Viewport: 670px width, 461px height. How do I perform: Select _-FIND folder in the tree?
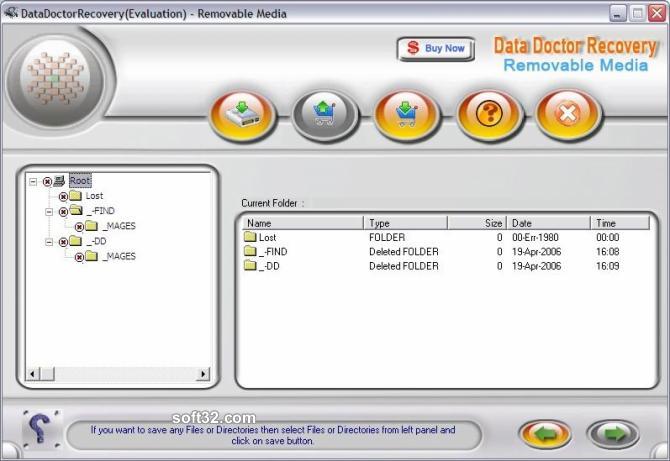coord(100,211)
